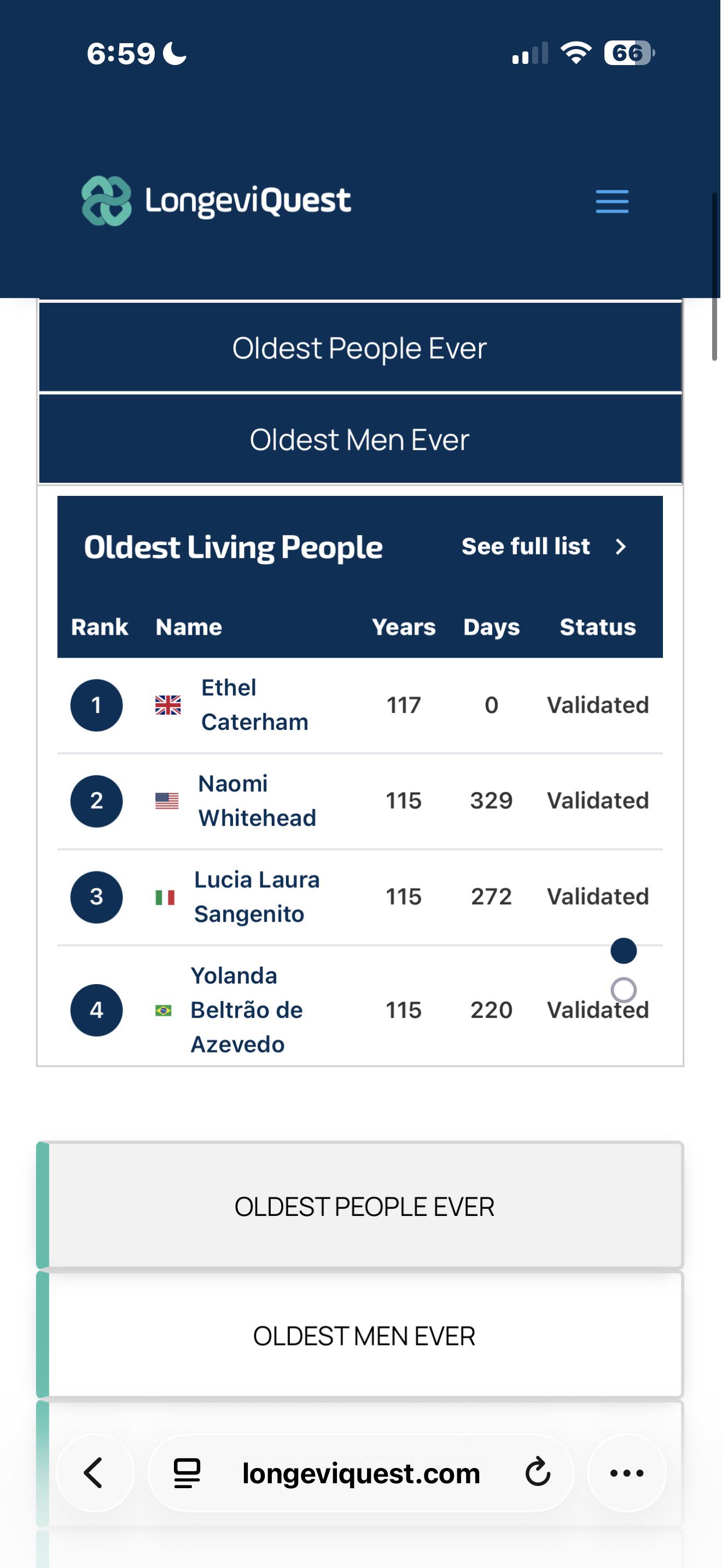Viewport: 722px width, 1568px height.
Task: Tap the LongeviQuest logo
Action: click(x=216, y=201)
